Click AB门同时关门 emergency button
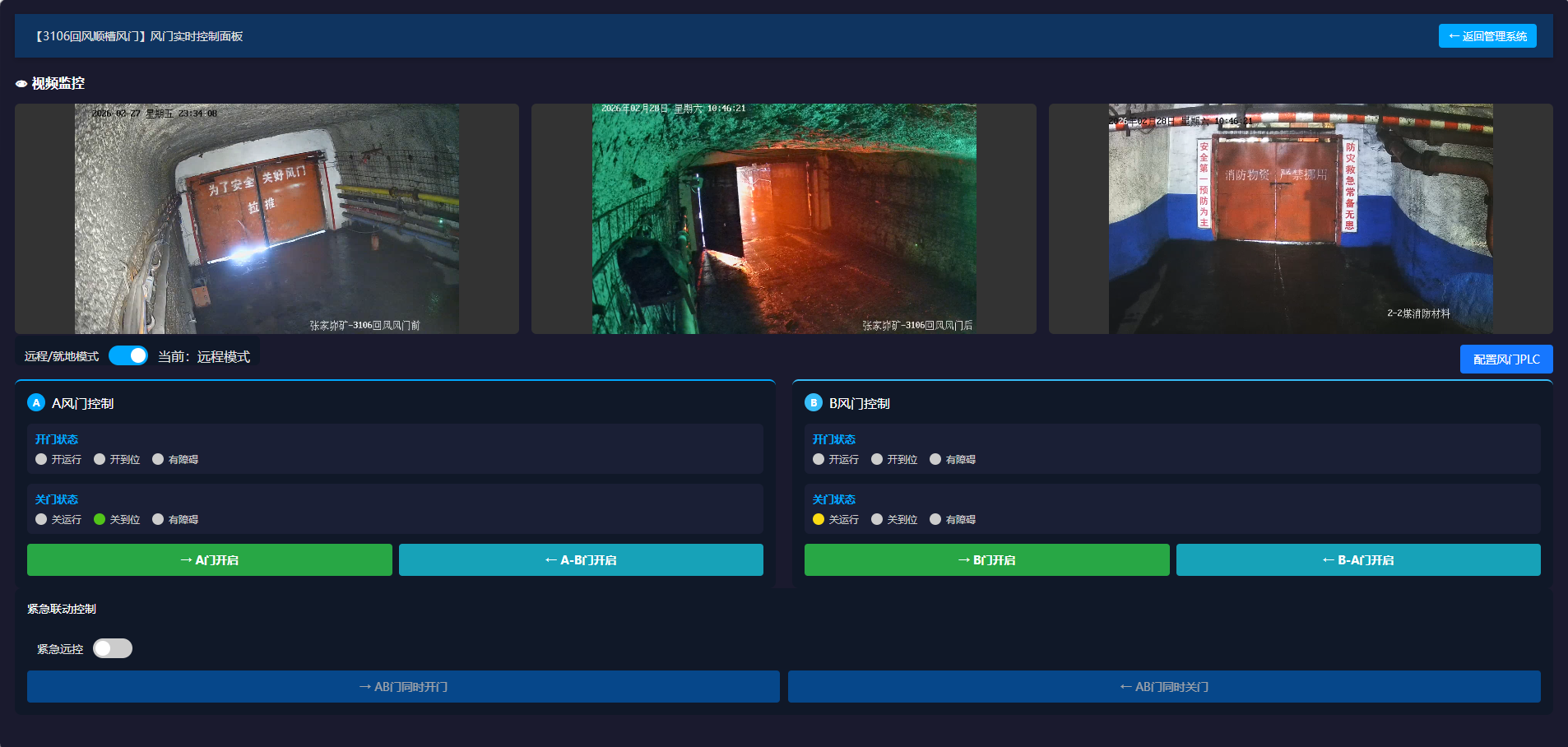Screen dimensions: 1568x747 pos(1163,686)
